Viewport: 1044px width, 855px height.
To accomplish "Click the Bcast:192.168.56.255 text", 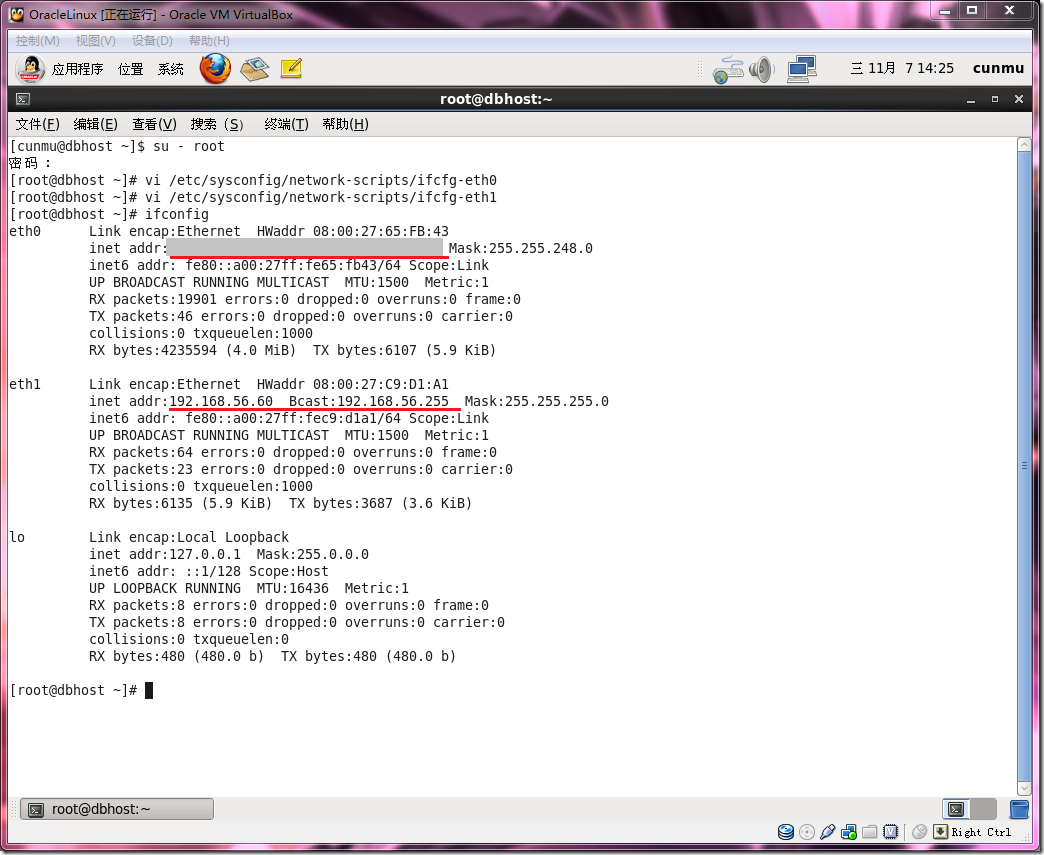I will pos(369,402).
